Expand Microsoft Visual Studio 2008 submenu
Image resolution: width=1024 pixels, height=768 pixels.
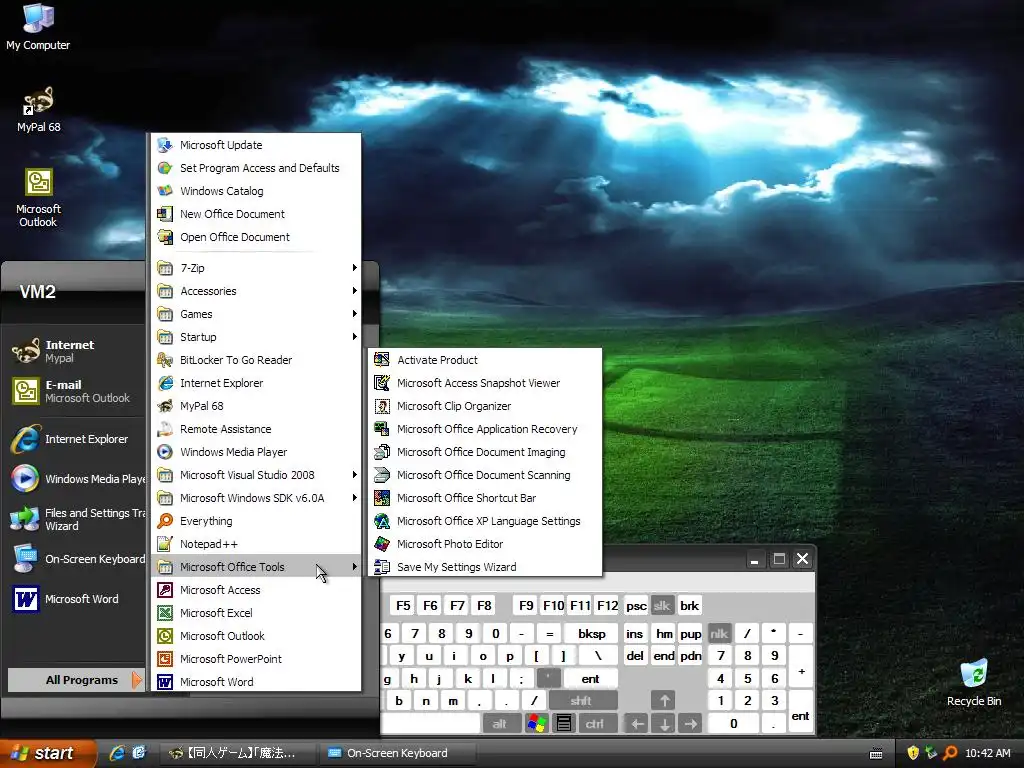(256, 475)
